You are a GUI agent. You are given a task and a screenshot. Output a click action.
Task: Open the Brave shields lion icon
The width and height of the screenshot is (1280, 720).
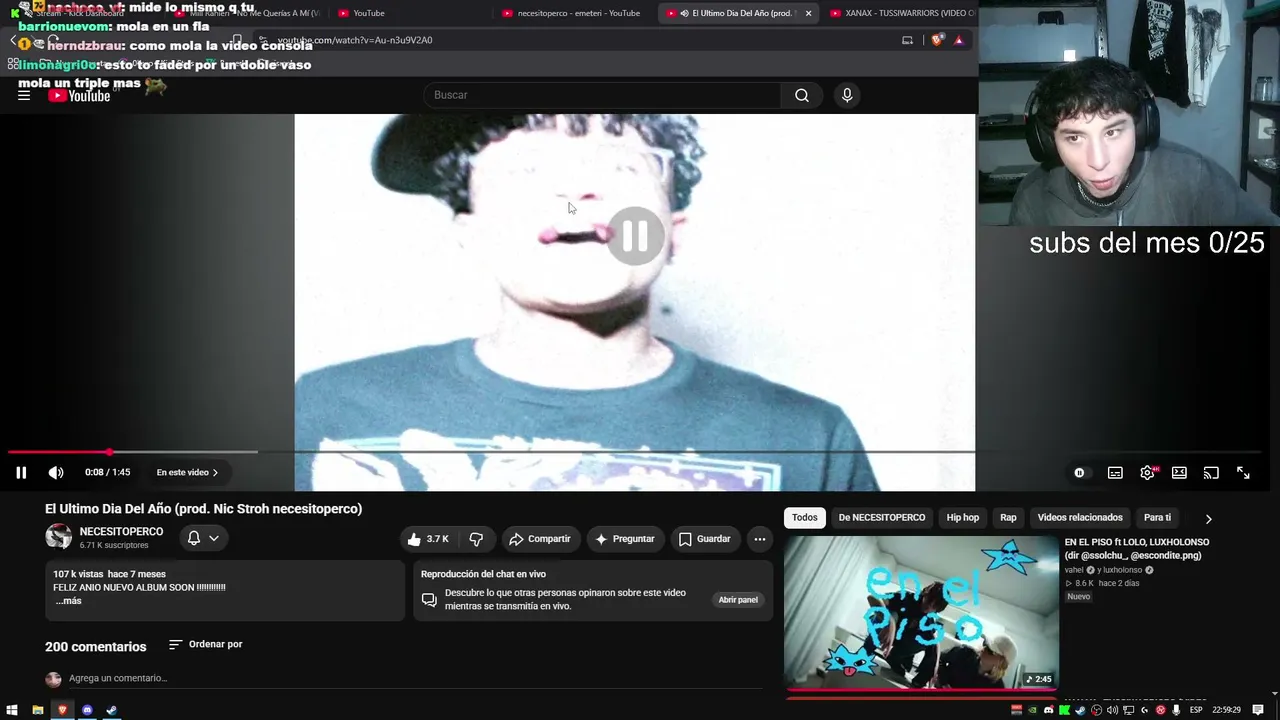pos(937,40)
